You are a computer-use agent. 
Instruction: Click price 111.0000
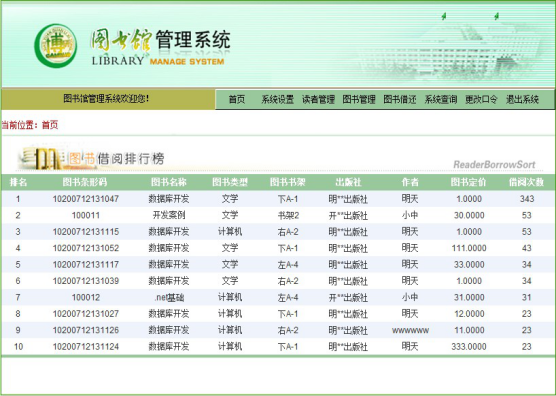coord(469,248)
